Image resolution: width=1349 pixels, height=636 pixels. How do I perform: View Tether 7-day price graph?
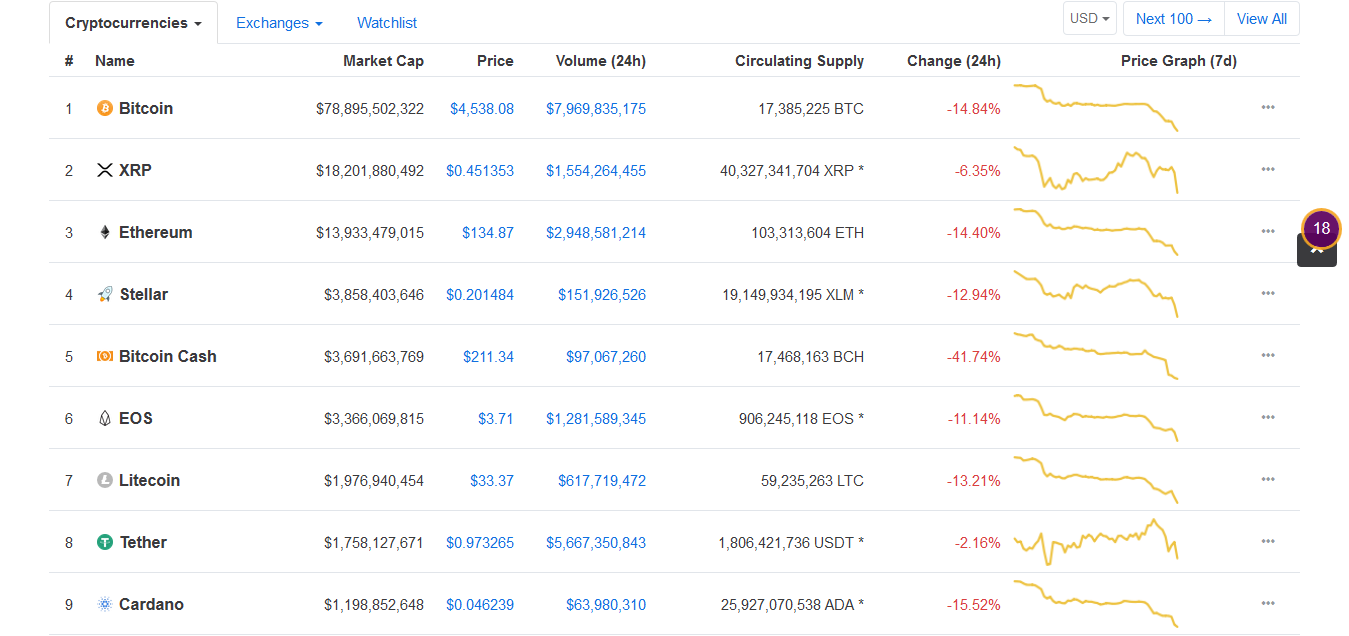pyautogui.click(x=1096, y=541)
